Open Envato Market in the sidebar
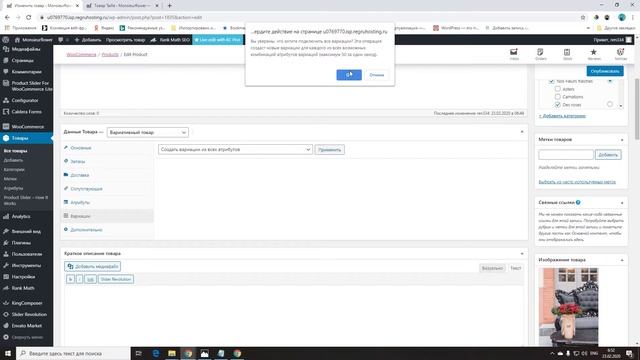 pyautogui.click(x=26, y=326)
